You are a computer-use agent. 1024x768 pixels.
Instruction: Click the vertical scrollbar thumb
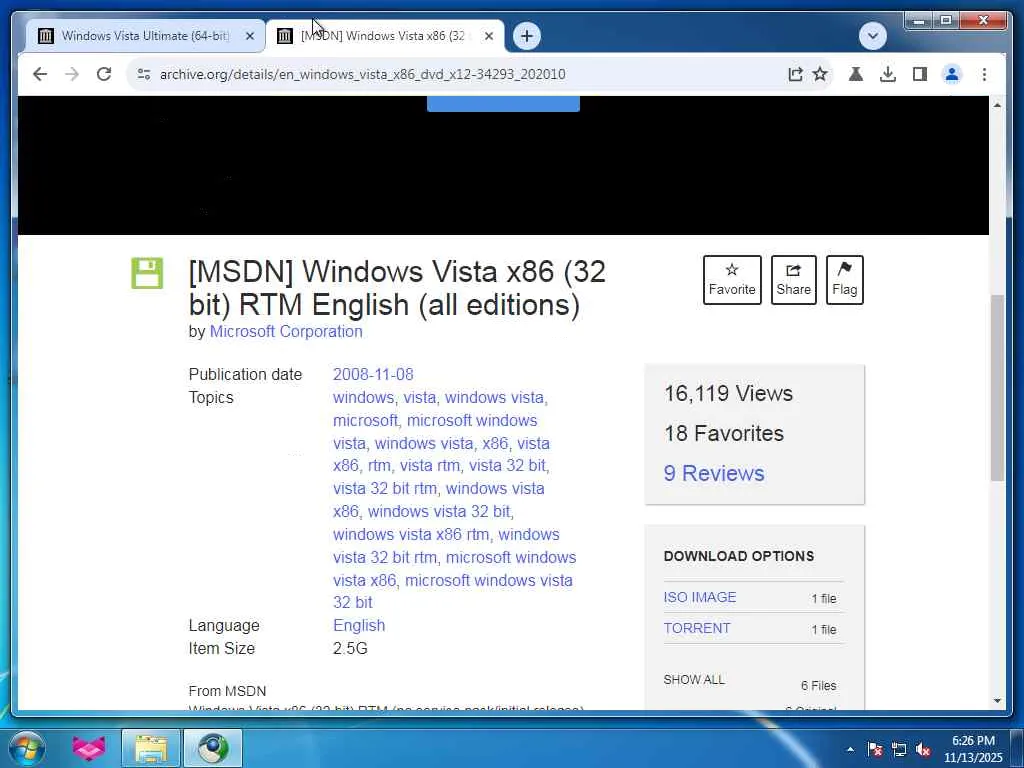coord(997,388)
